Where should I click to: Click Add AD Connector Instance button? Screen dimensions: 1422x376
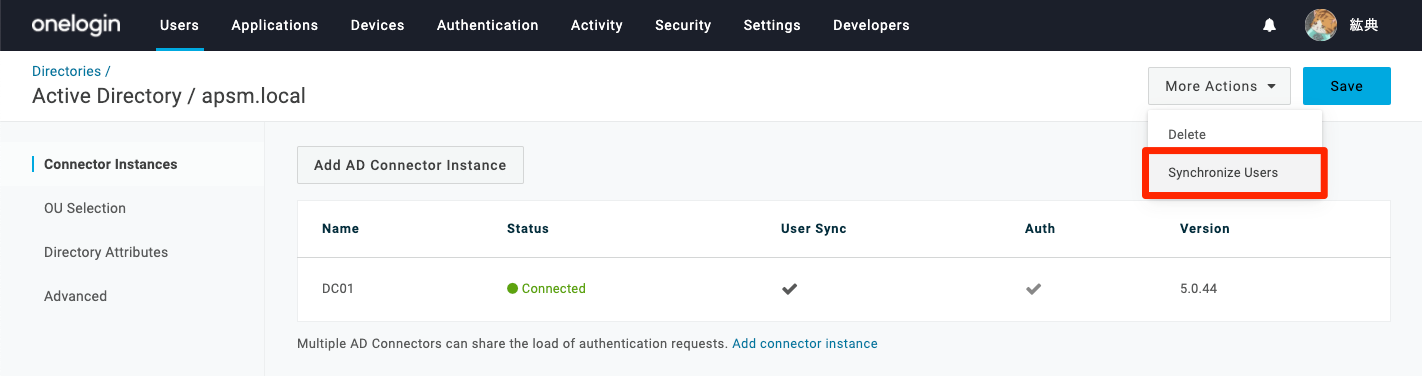410,165
